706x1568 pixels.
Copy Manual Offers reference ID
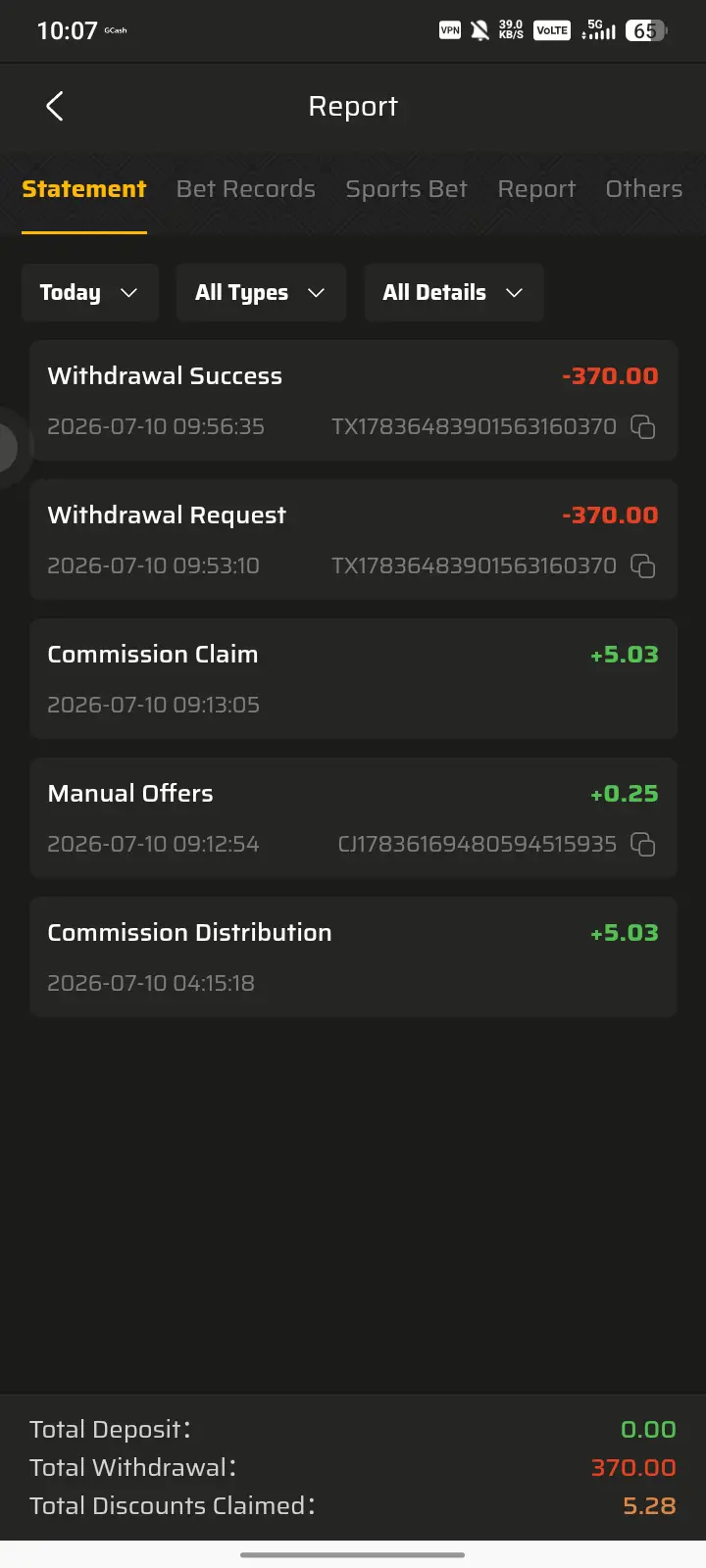coord(642,844)
